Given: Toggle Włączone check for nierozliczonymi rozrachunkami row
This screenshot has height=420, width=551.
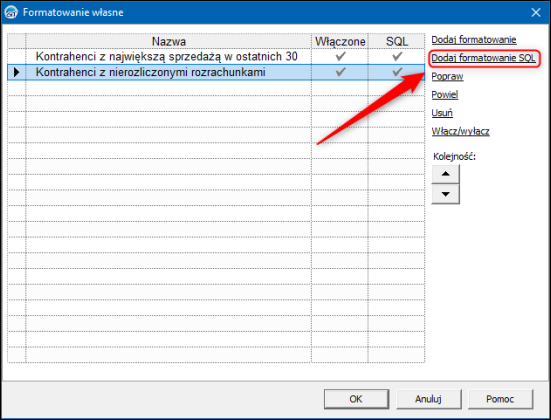Looking at the screenshot, I should [x=340, y=72].
